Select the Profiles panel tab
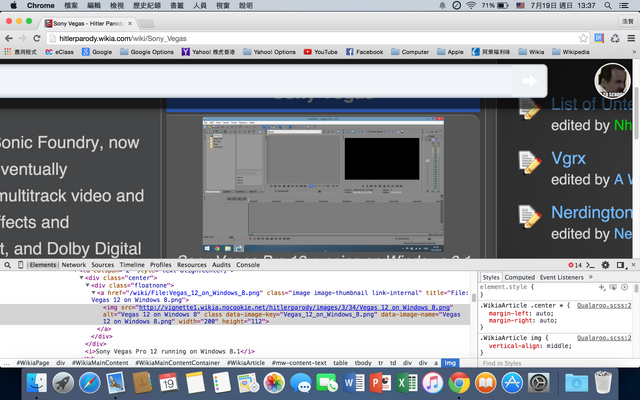The width and height of the screenshot is (640, 400). tap(160, 265)
